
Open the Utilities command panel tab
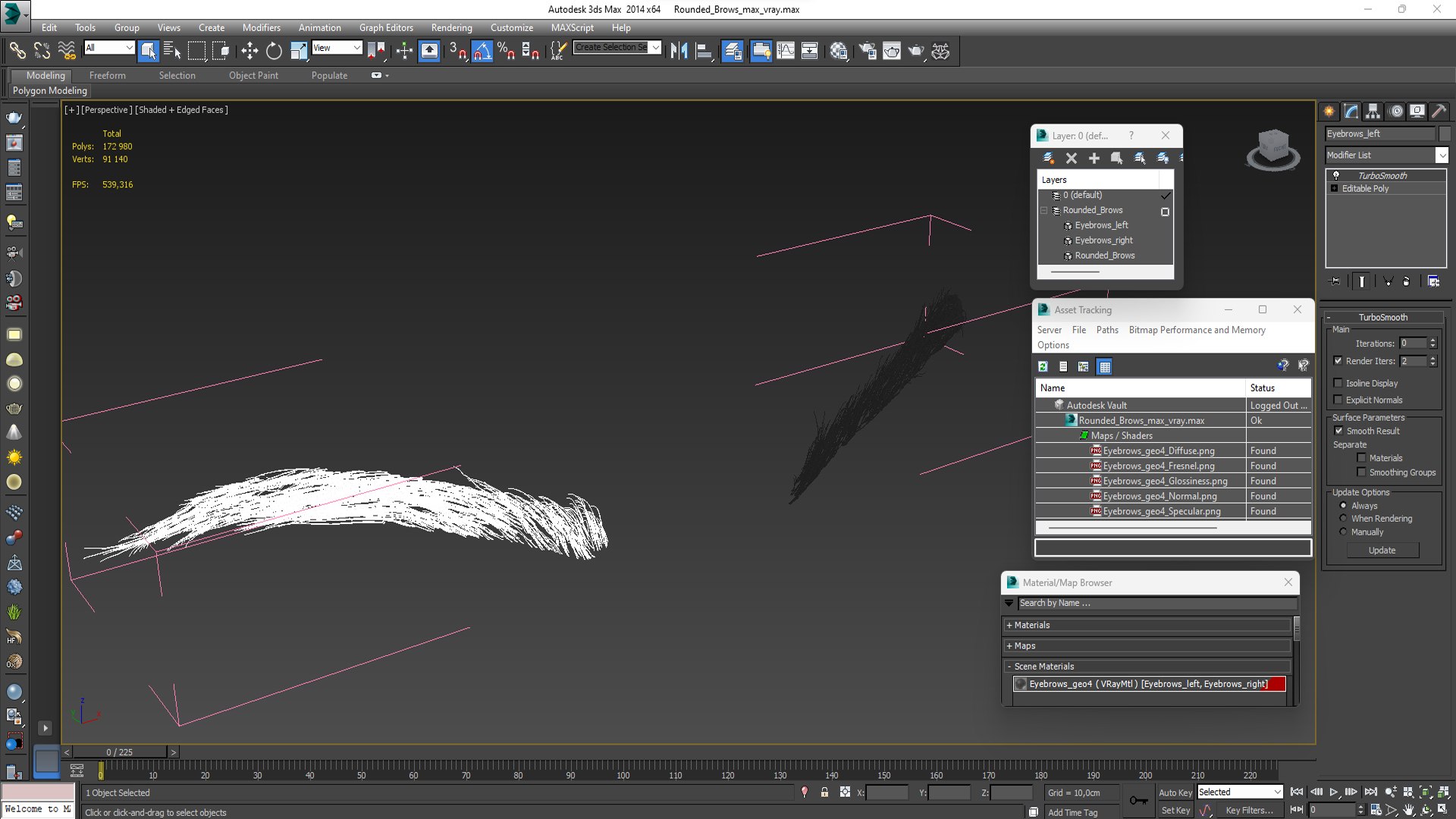click(x=1439, y=111)
